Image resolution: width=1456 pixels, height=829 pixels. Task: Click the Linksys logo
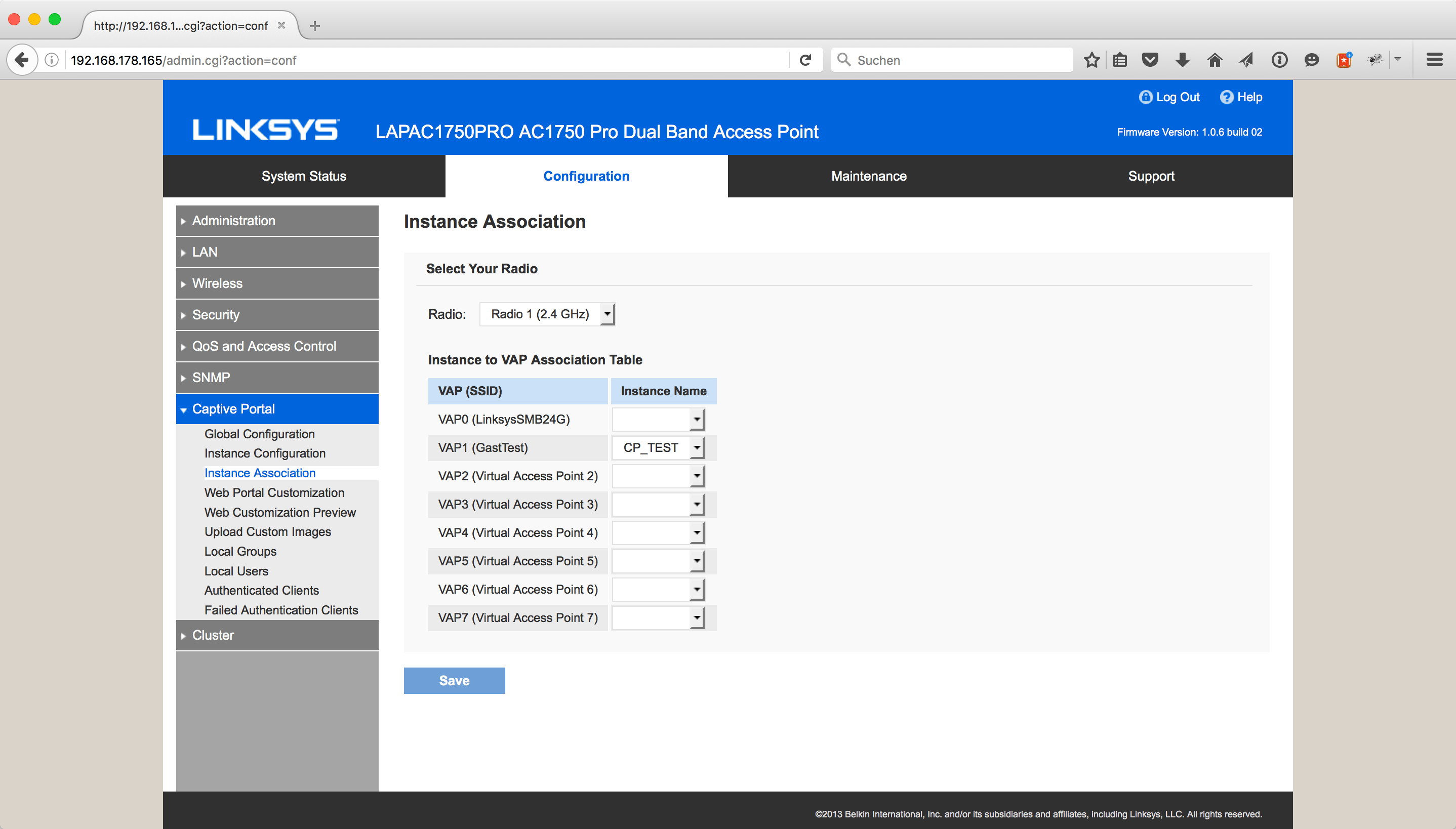click(266, 130)
